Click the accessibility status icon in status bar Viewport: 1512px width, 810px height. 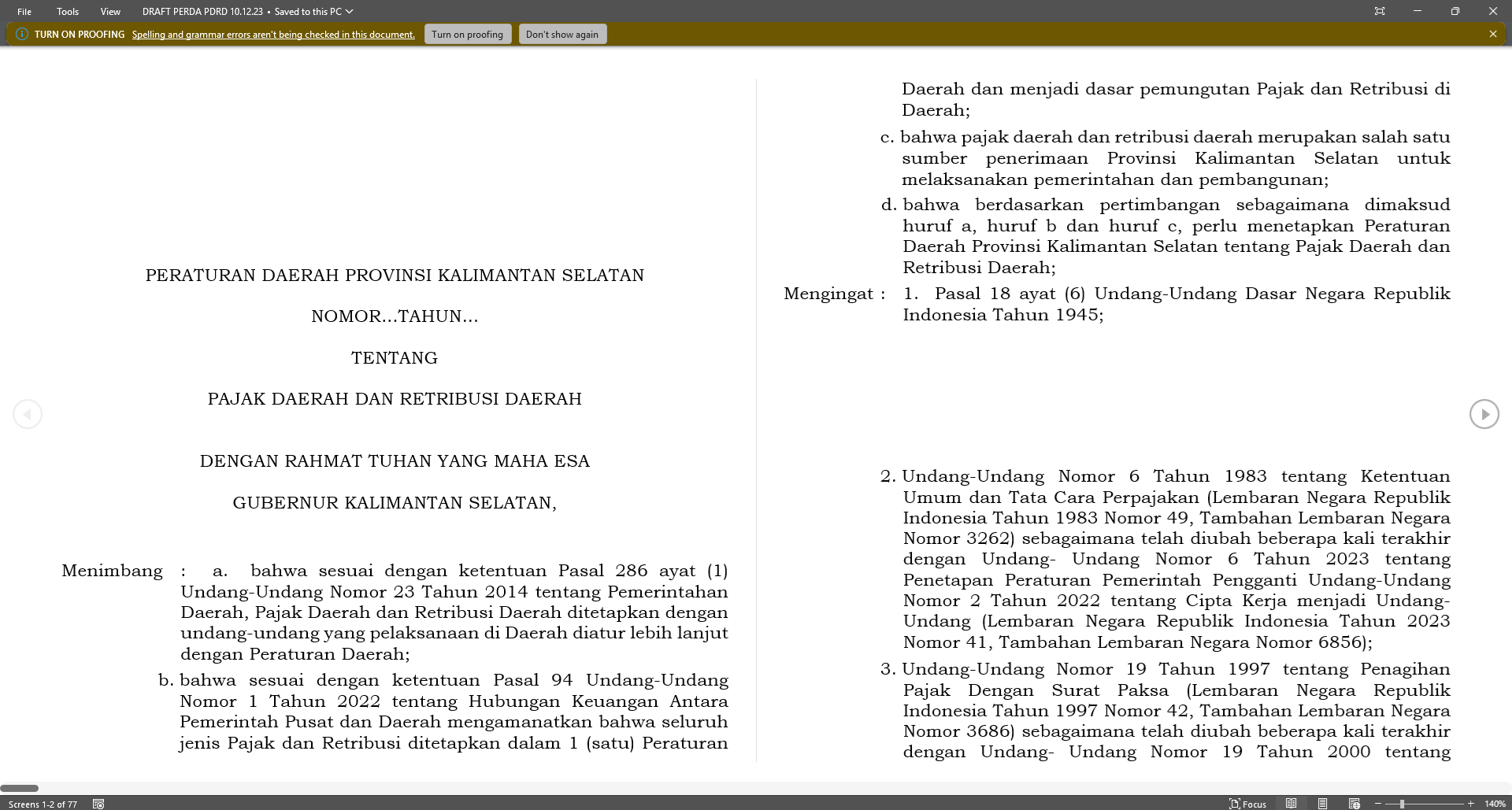(98, 804)
